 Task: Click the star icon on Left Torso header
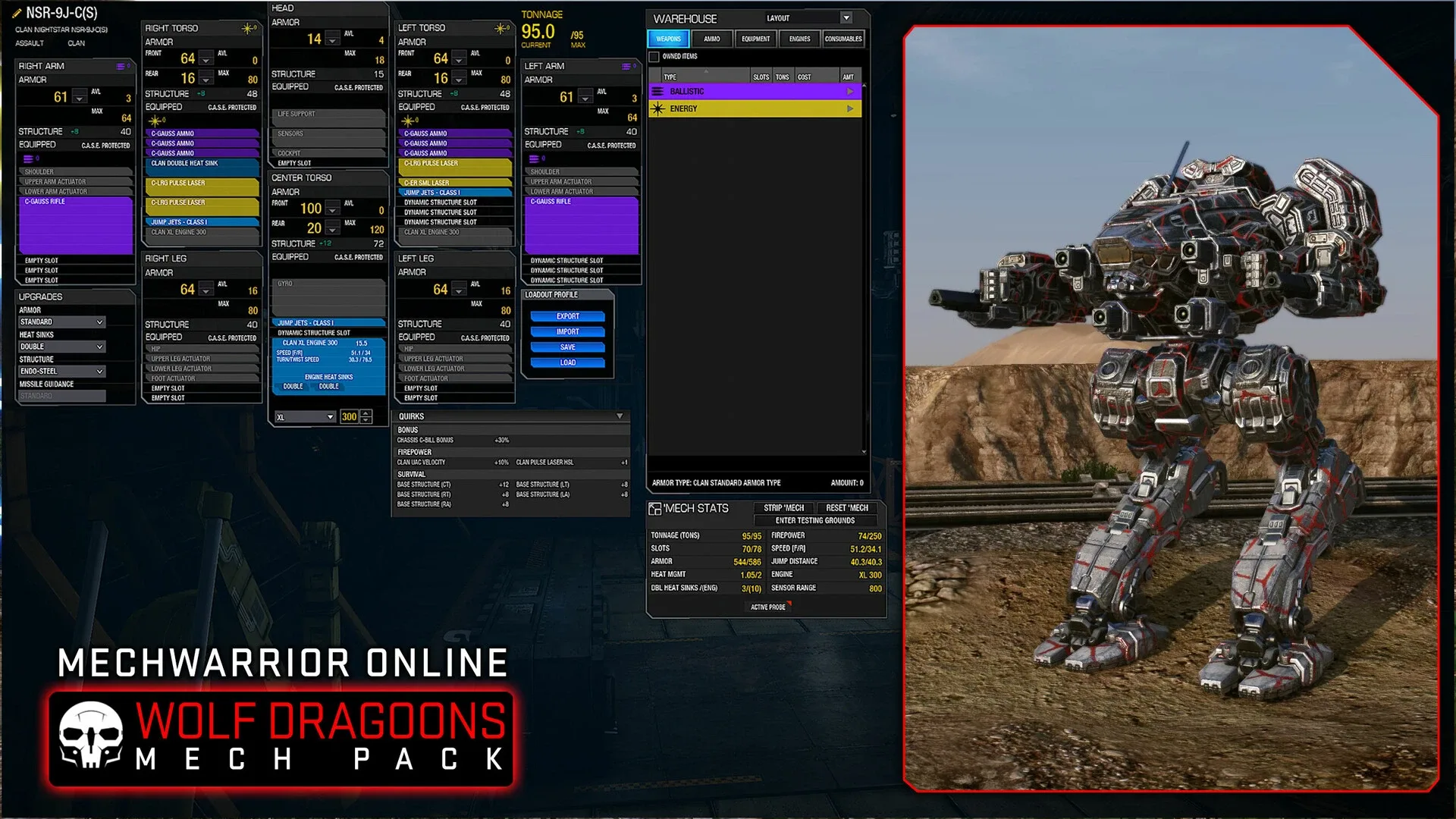click(500, 27)
